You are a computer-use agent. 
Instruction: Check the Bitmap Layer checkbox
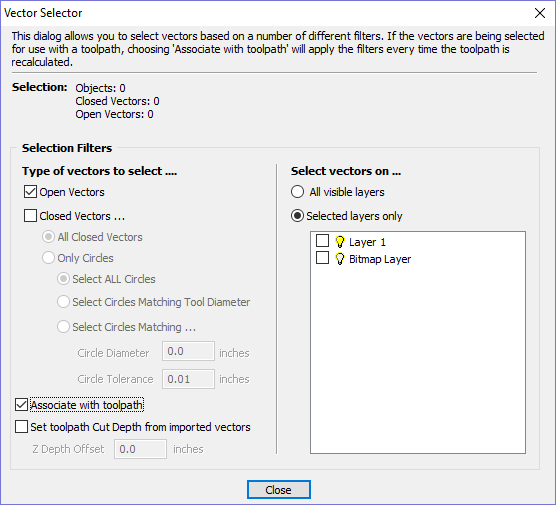(x=322, y=258)
